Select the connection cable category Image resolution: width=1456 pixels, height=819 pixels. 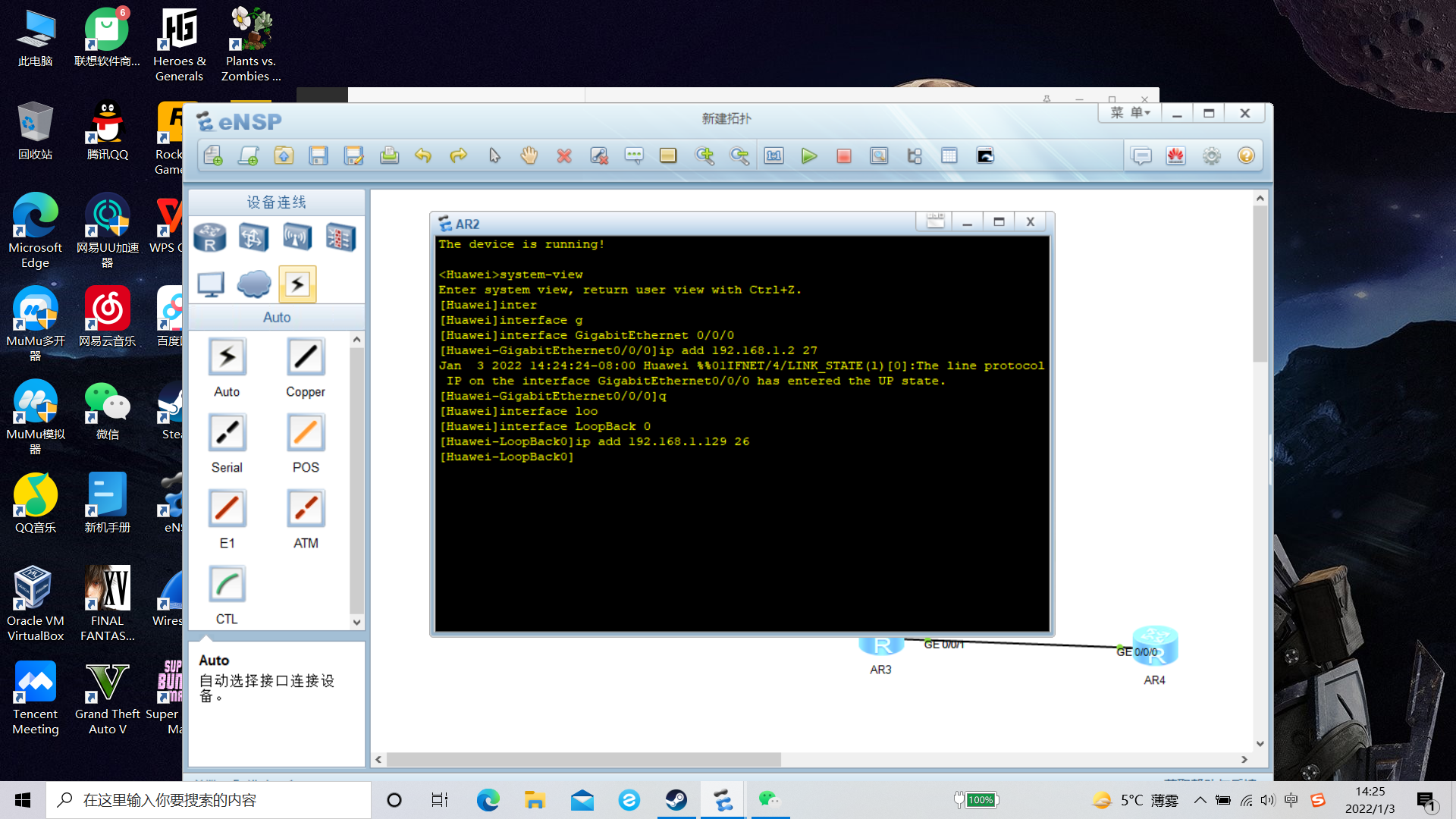297,284
